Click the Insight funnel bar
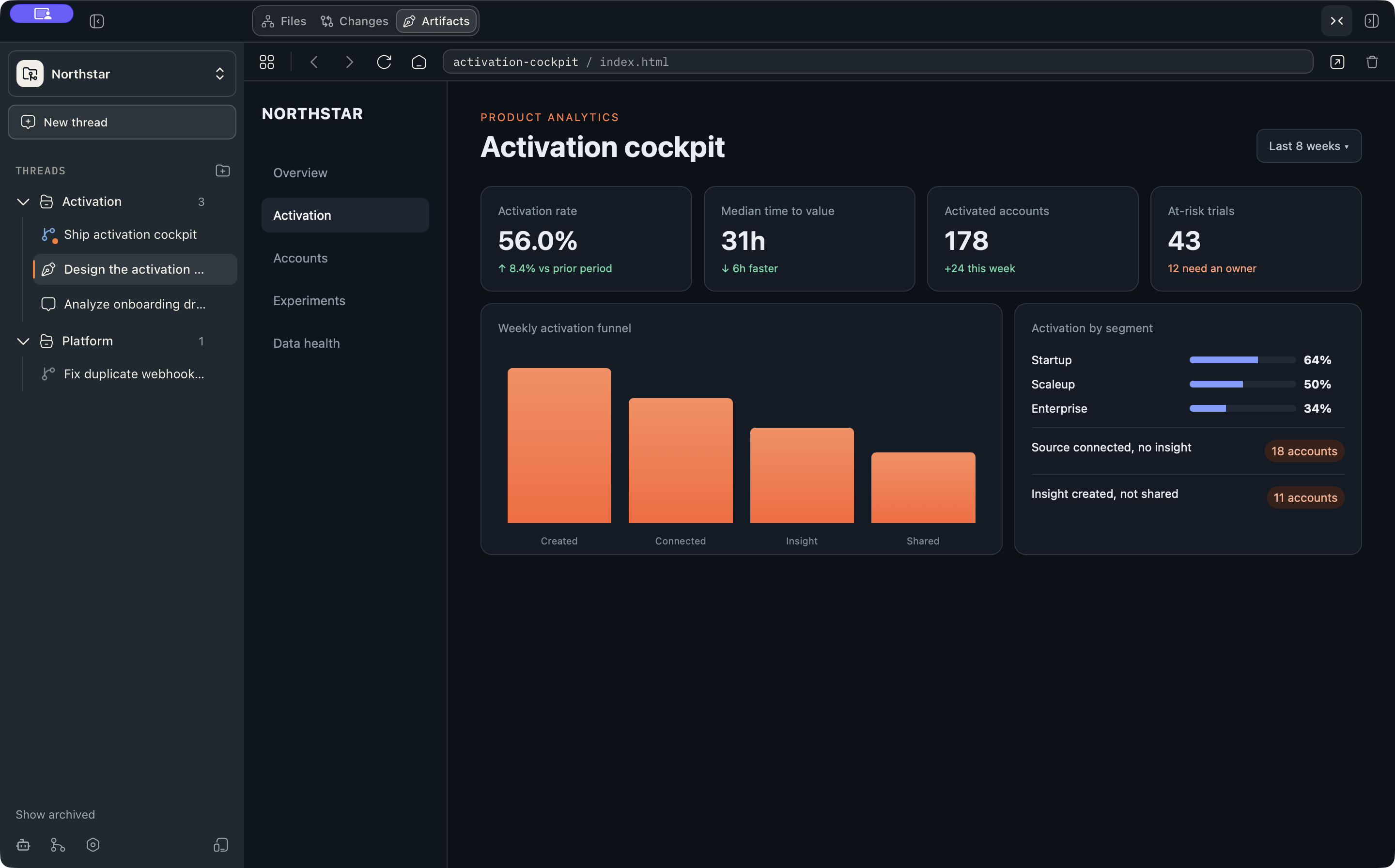Image resolution: width=1395 pixels, height=868 pixels. pyautogui.click(x=802, y=475)
